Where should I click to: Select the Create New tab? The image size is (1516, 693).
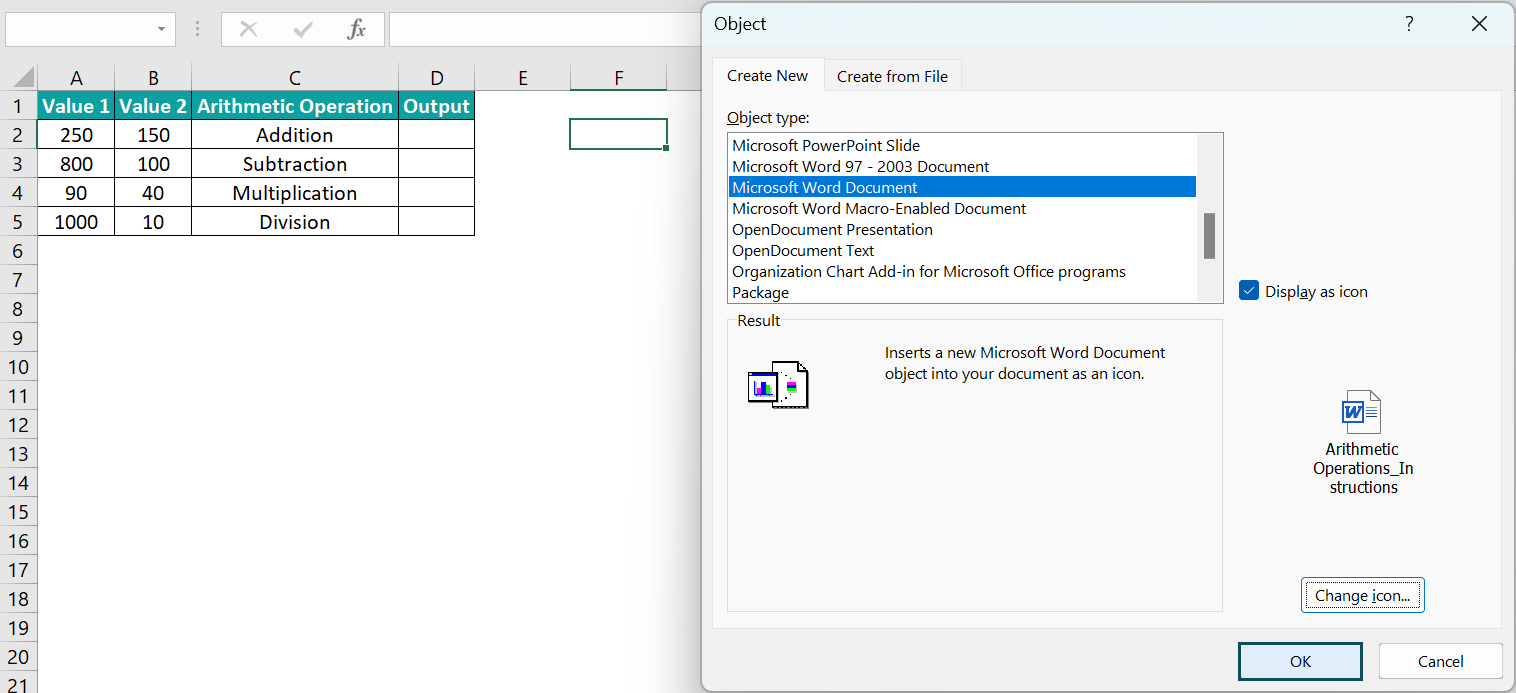coord(767,75)
